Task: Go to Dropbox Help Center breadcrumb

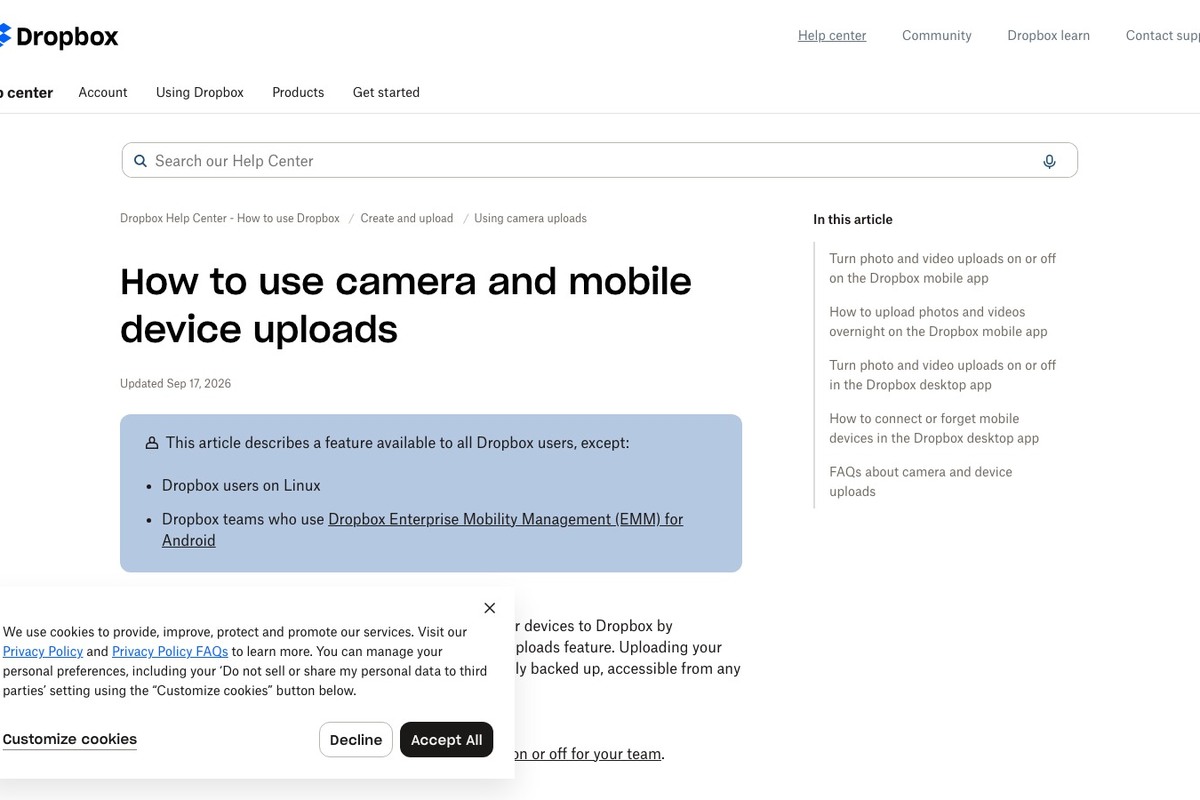Action: click(x=230, y=218)
